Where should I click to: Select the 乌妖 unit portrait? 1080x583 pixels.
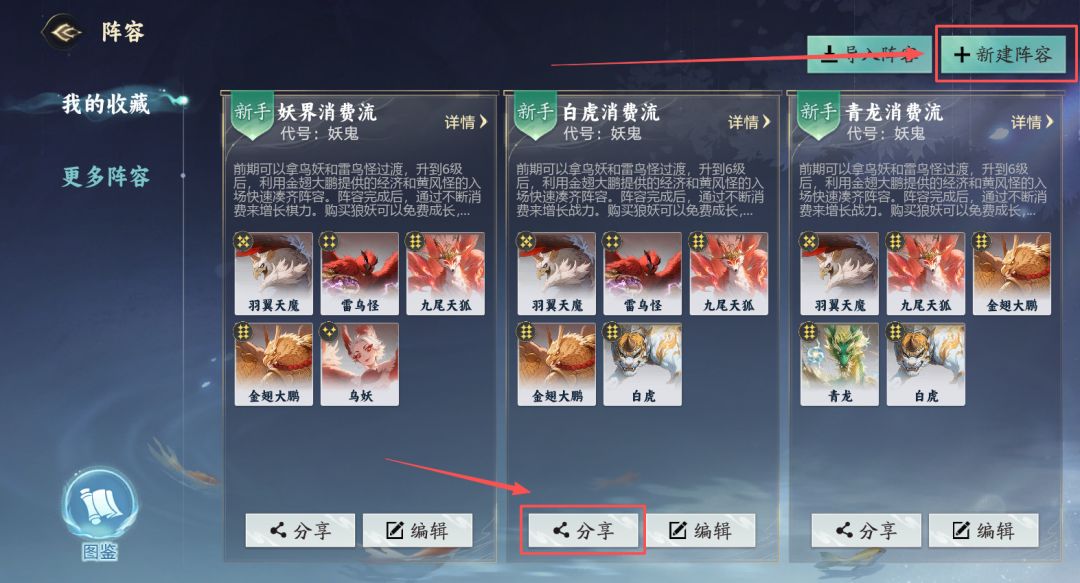[360, 364]
